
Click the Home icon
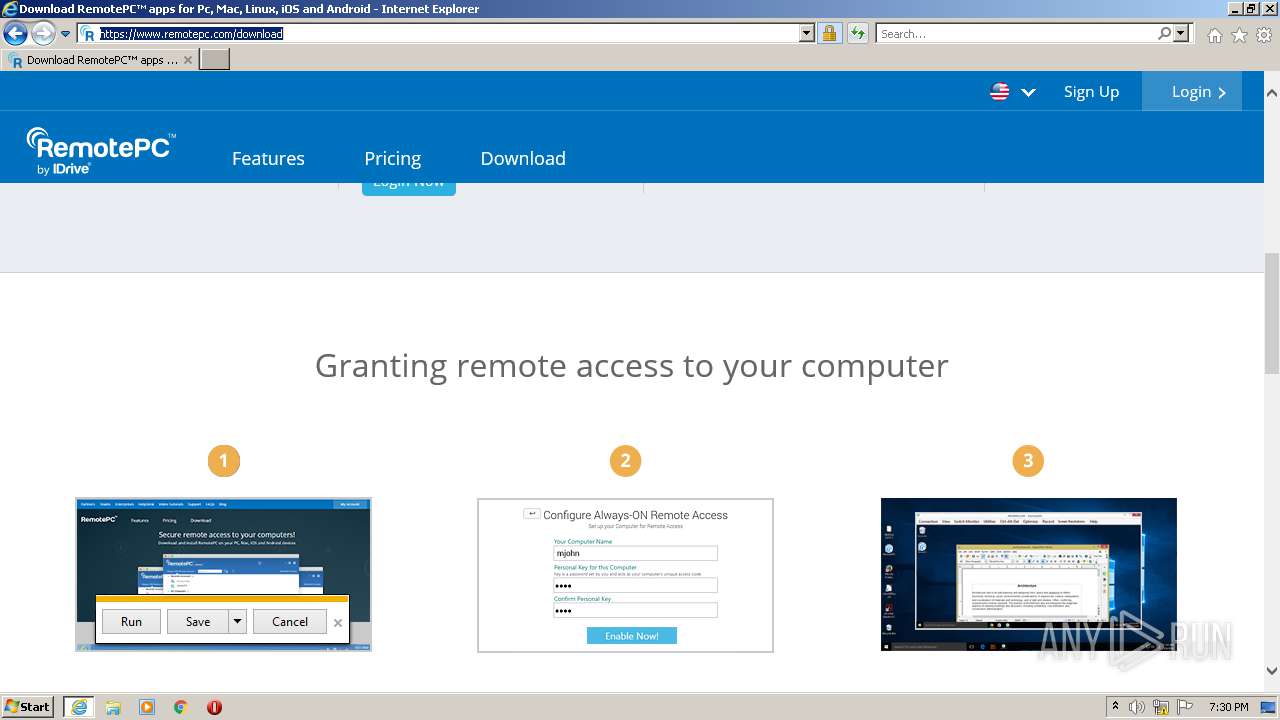click(x=1214, y=35)
